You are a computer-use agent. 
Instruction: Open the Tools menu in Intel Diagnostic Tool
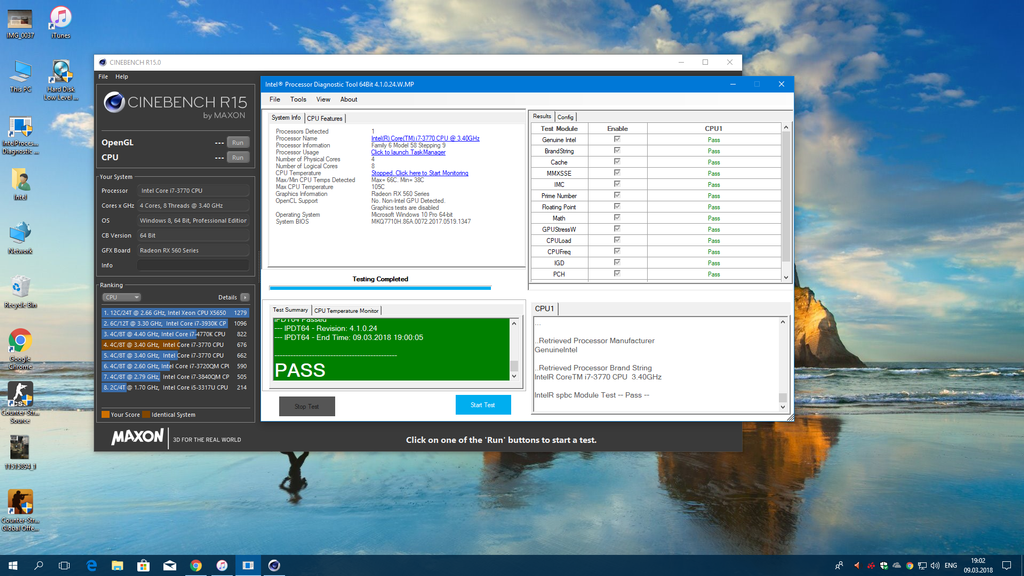click(x=298, y=99)
